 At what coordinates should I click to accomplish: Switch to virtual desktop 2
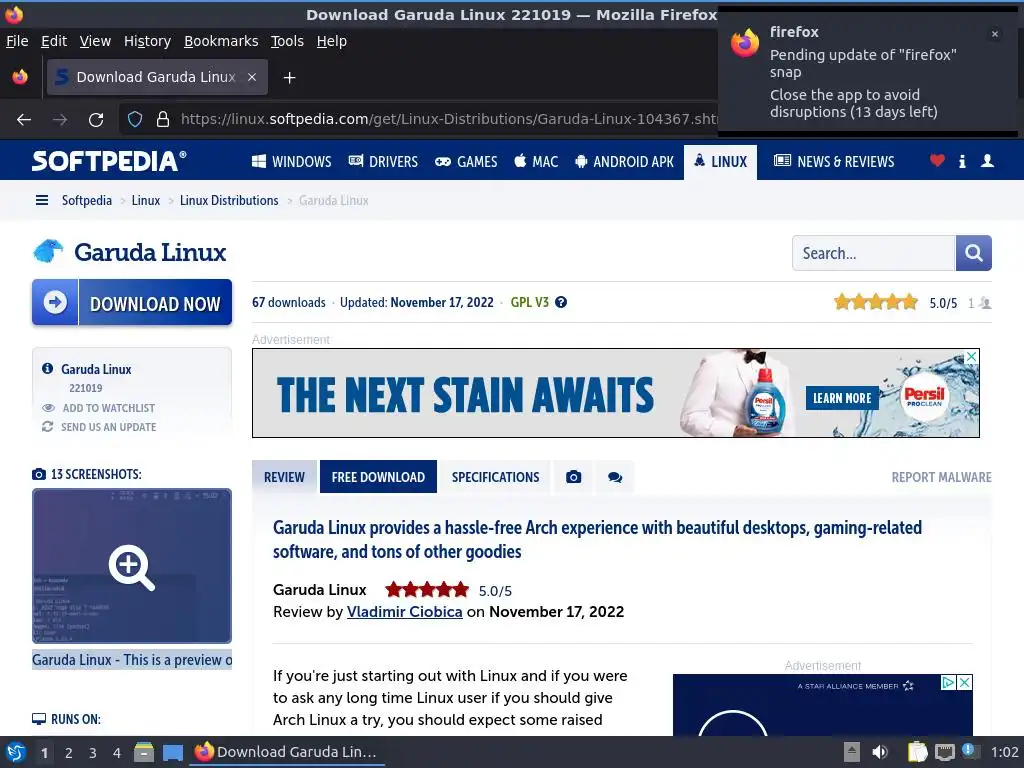69,753
